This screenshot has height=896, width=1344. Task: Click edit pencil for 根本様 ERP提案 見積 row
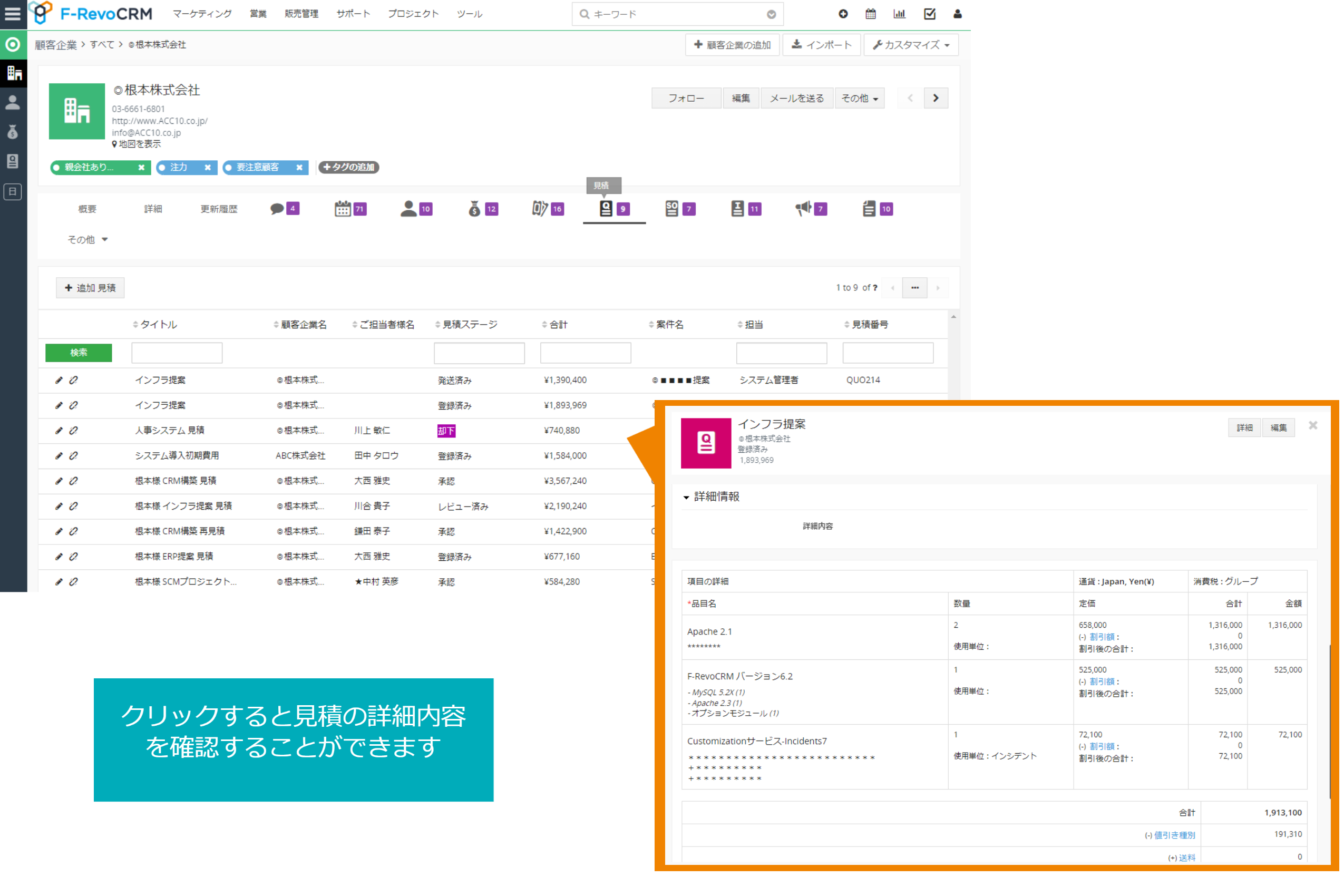[x=59, y=556]
